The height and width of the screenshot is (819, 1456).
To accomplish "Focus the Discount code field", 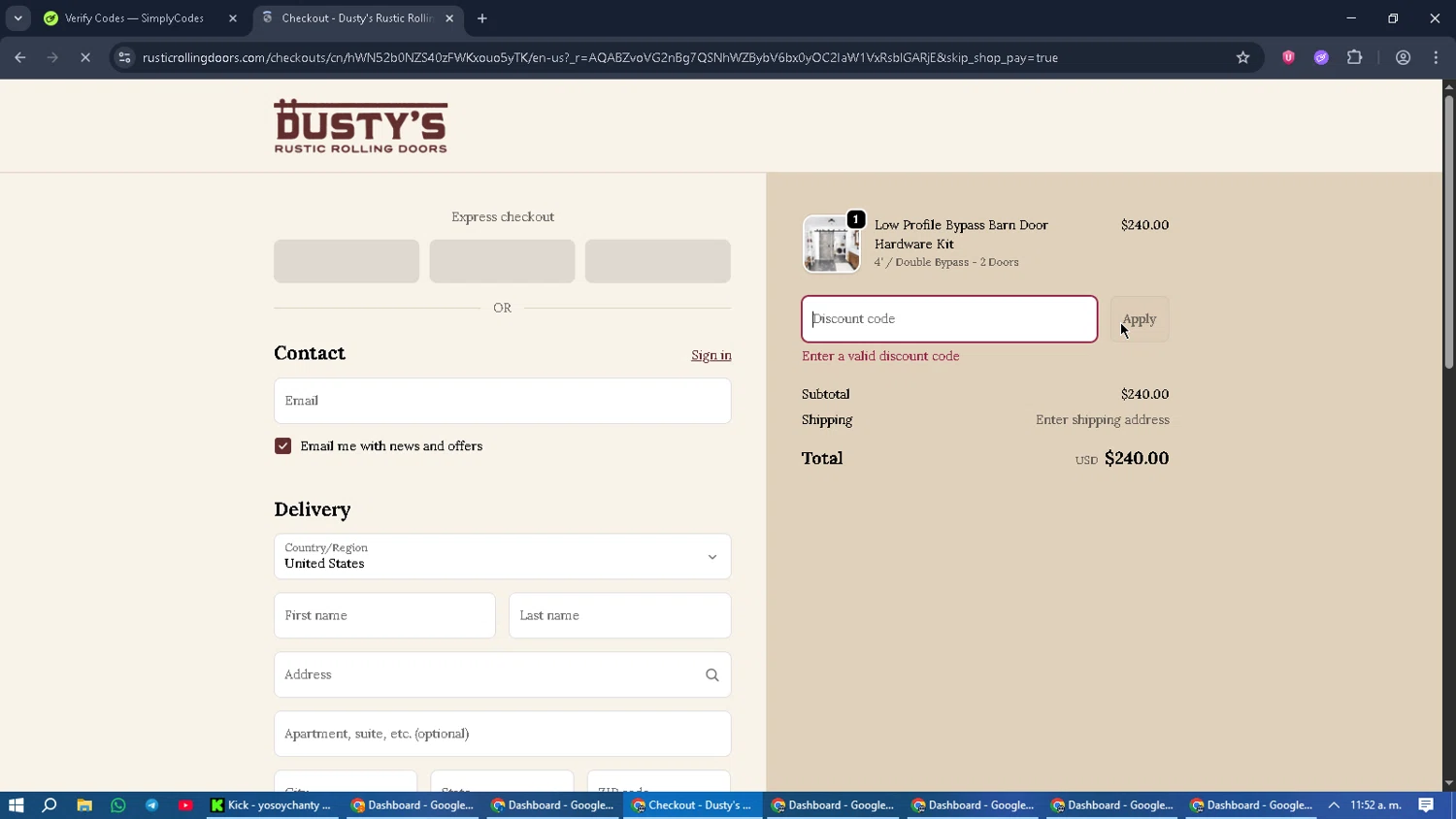I will (949, 319).
